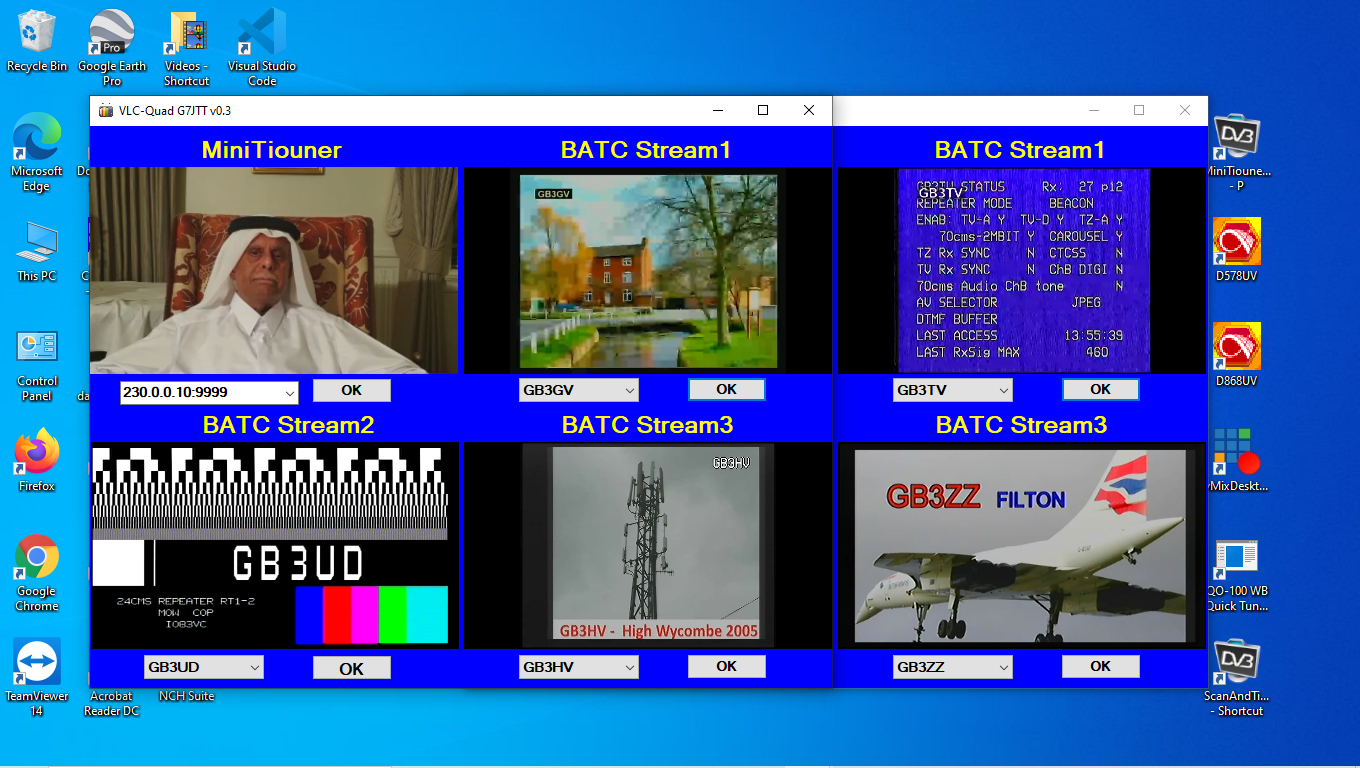Viewport: 1360px width, 768px height.
Task: Launch Firefox from the desktop
Action: pyautogui.click(x=37, y=460)
